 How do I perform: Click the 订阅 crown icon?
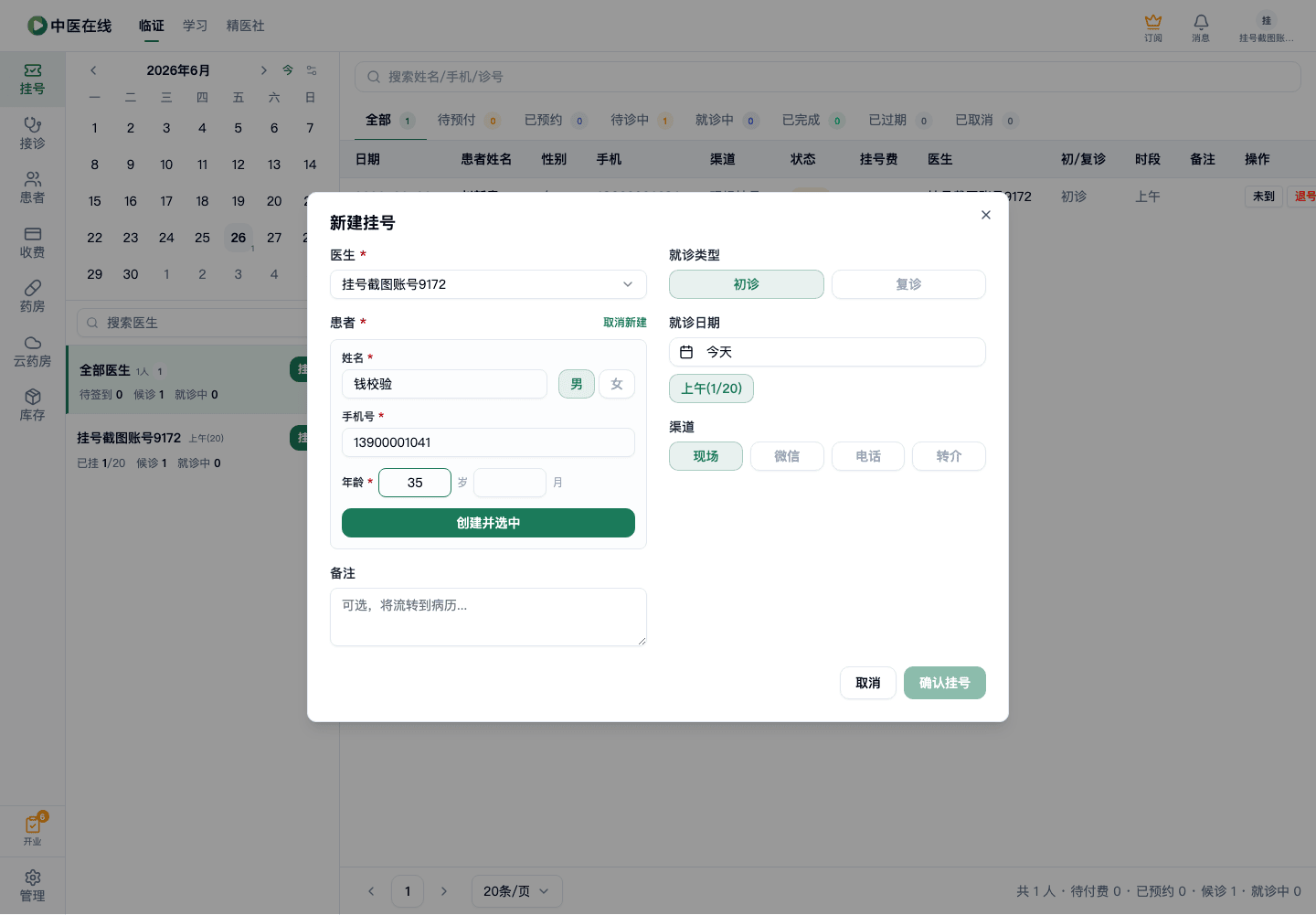1153,27
